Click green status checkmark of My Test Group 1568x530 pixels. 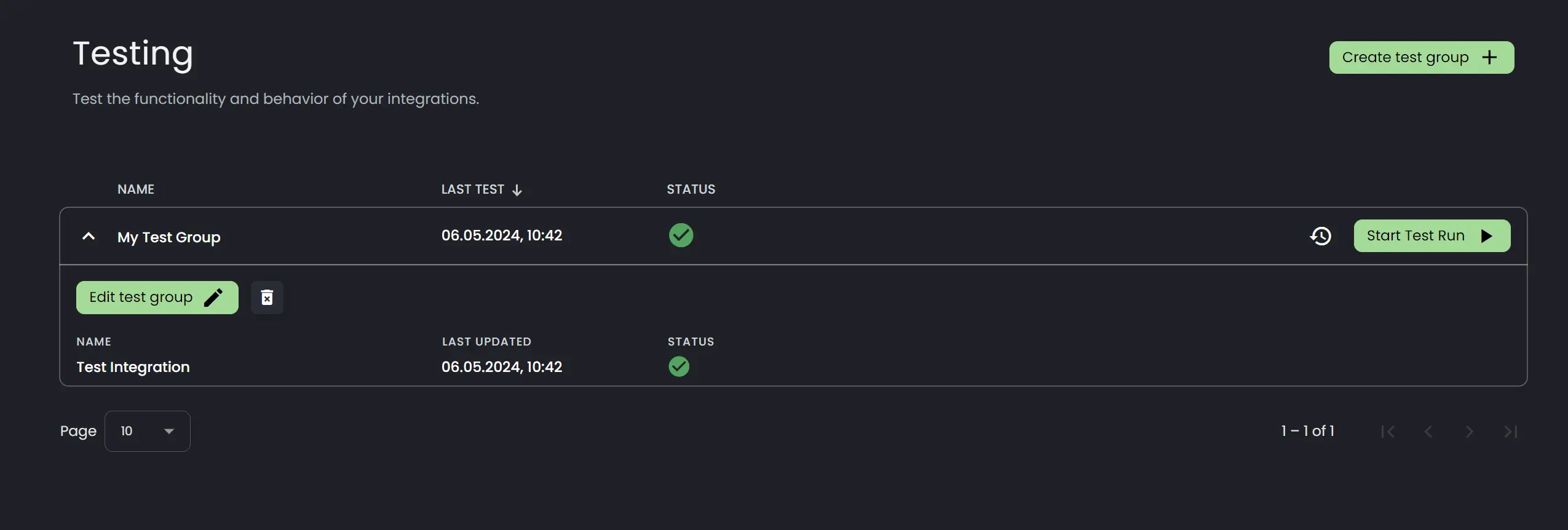[x=681, y=235]
